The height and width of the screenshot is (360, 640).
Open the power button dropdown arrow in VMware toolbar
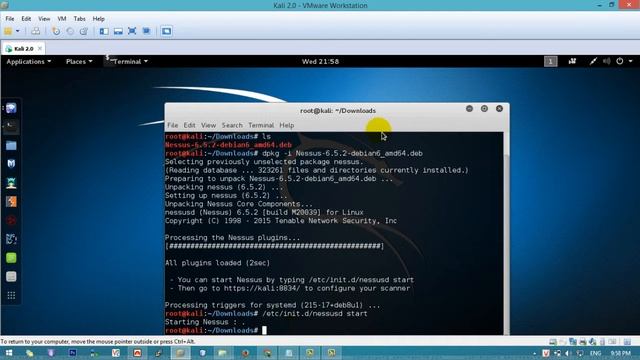pos(18,31)
